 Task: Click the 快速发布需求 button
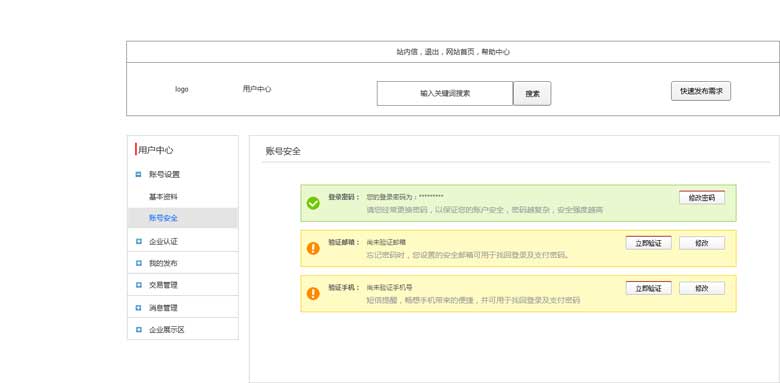pos(701,91)
